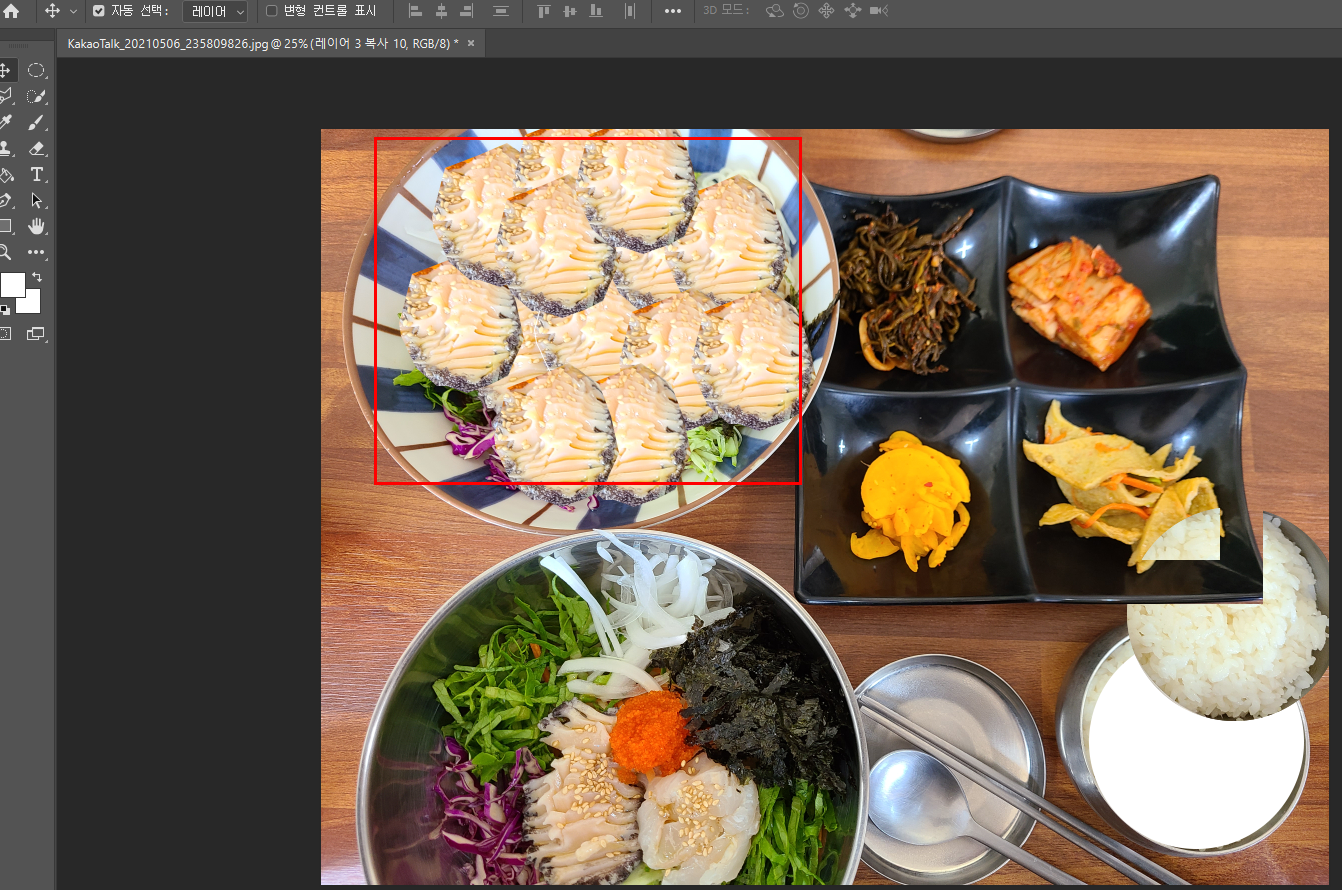Align top edges icon
This screenshot has height=890, width=1342.
544,11
